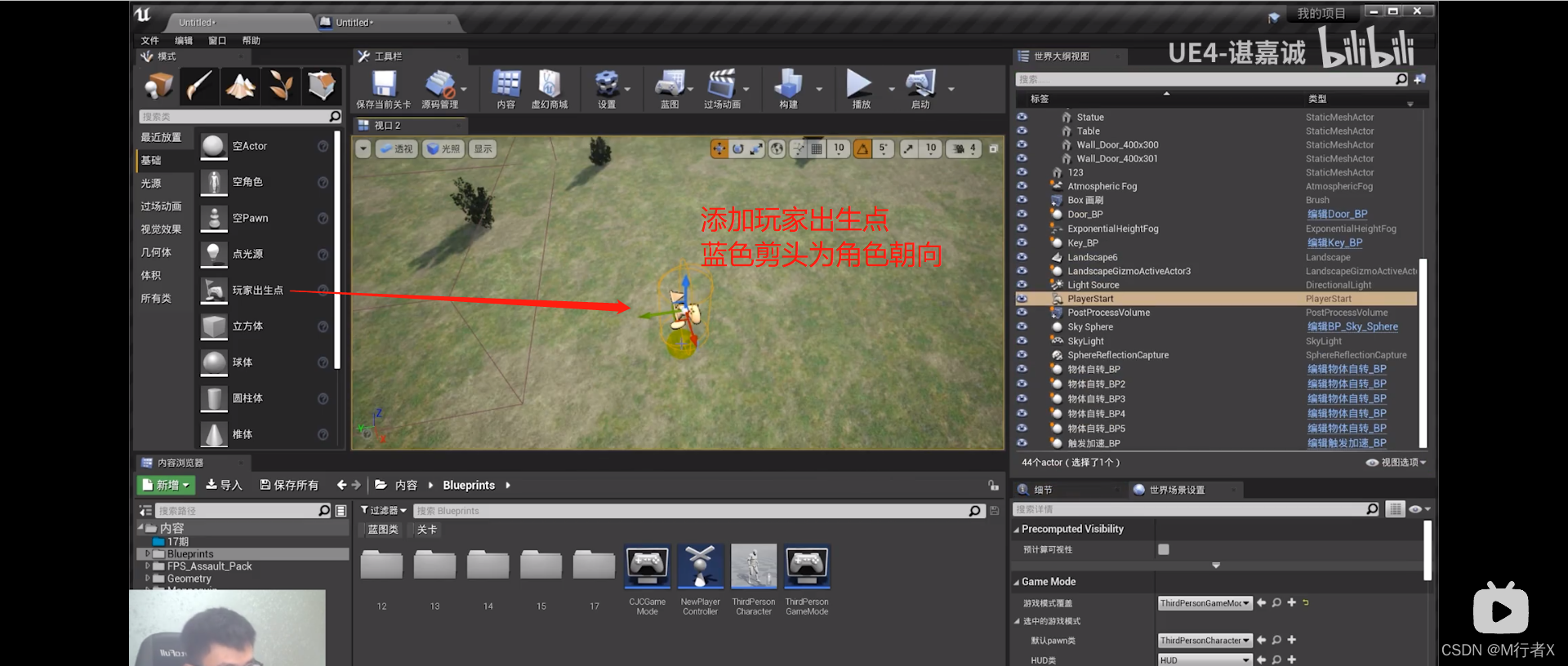Screen dimensions: 1568x666
Task: Toggle visibility eye for PlayerStart actor
Action: (x=1022, y=299)
